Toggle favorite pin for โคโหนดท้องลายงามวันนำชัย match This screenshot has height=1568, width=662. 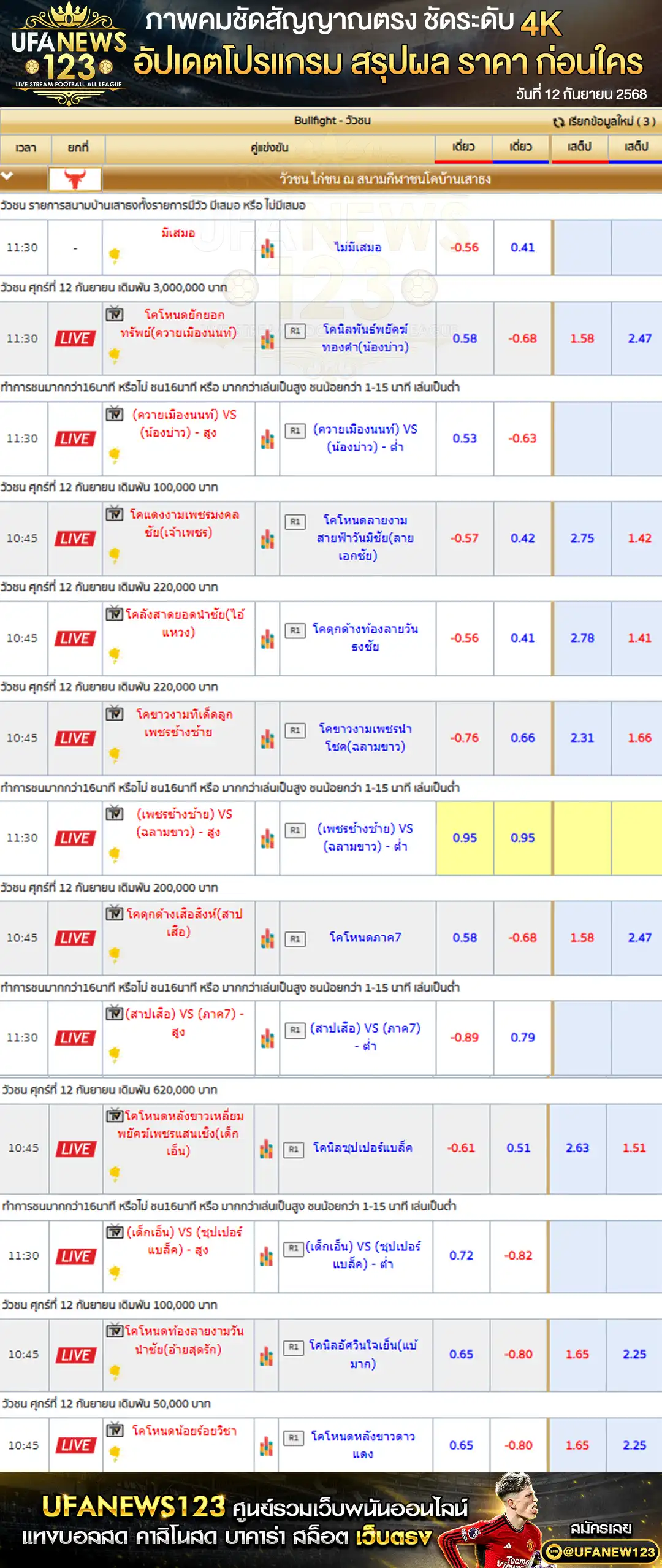[114, 1372]
